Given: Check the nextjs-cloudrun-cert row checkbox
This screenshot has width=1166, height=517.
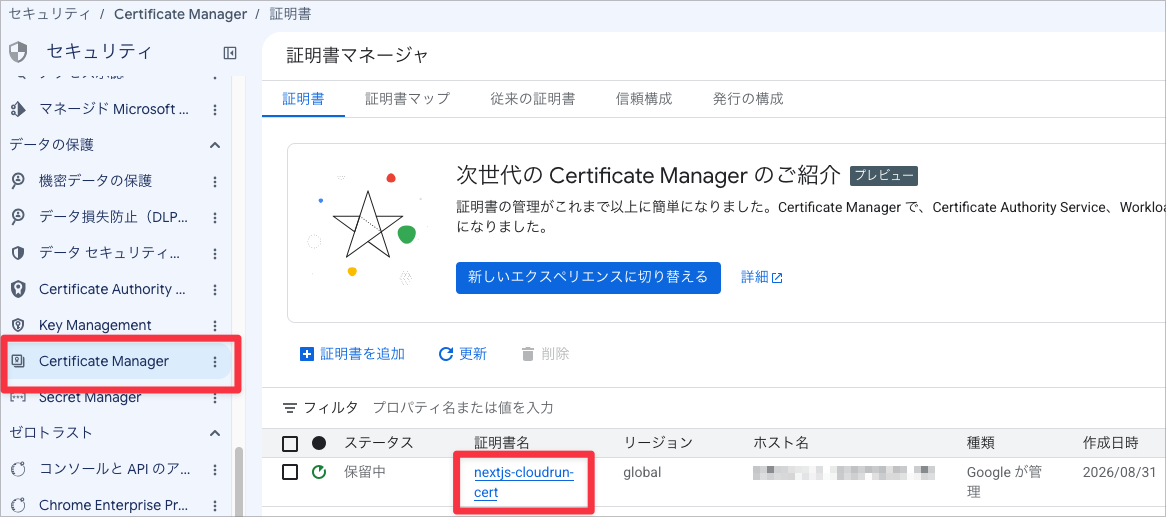Looking at the screenshot, I should 290,472.
